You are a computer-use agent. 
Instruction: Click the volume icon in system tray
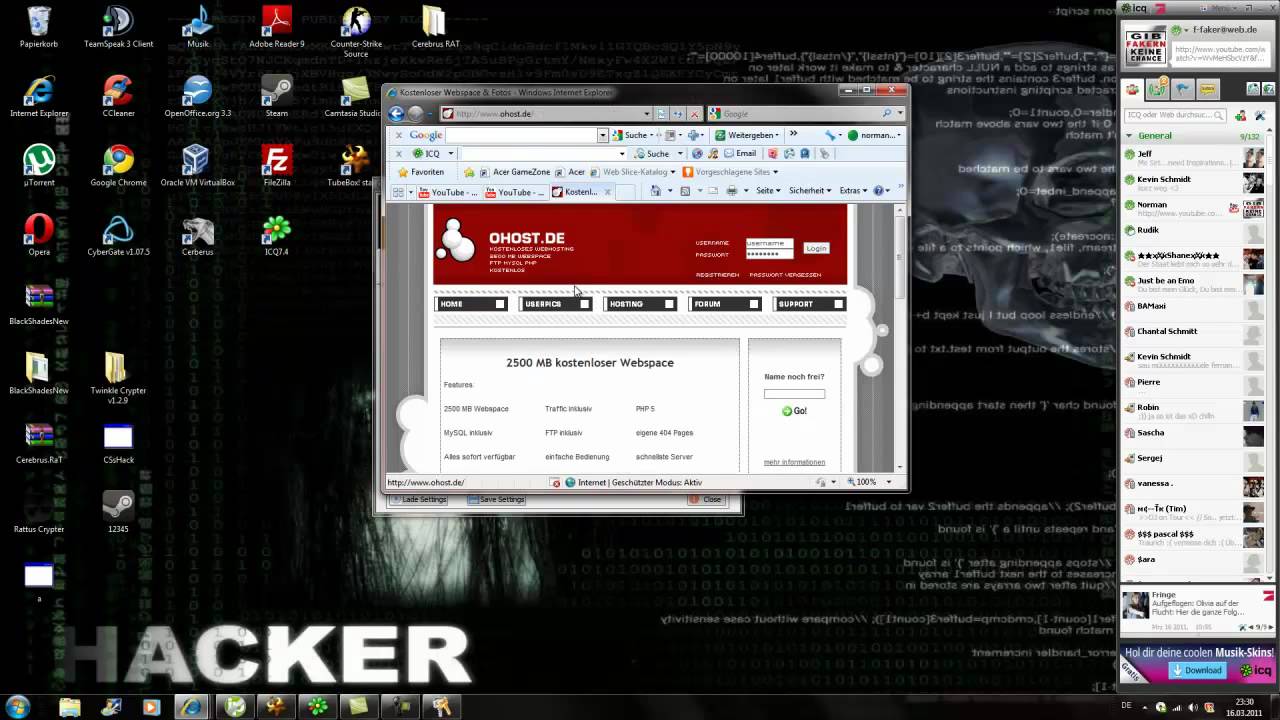pos(1195,707)
